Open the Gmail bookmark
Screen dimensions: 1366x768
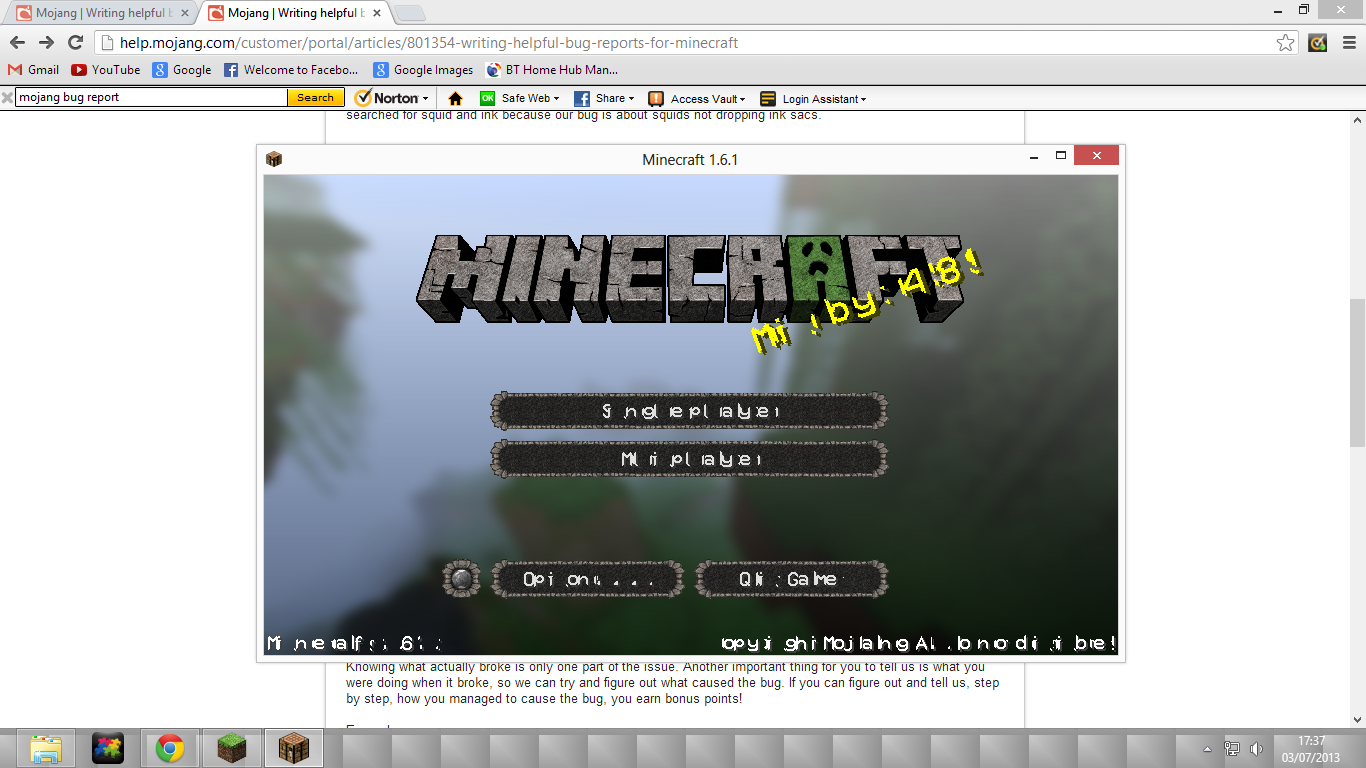33,70
